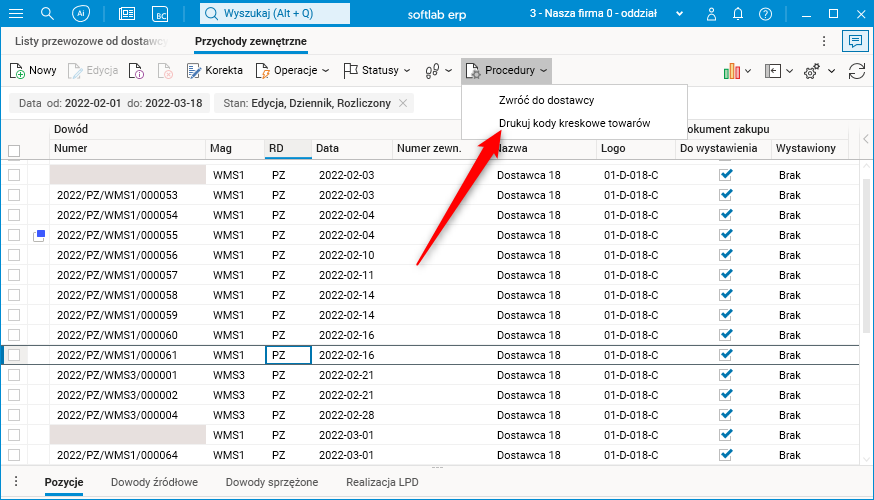Open the Realizacja LPD tab
The height and width of the screenshot is (500, 874).
coord(382,482)
